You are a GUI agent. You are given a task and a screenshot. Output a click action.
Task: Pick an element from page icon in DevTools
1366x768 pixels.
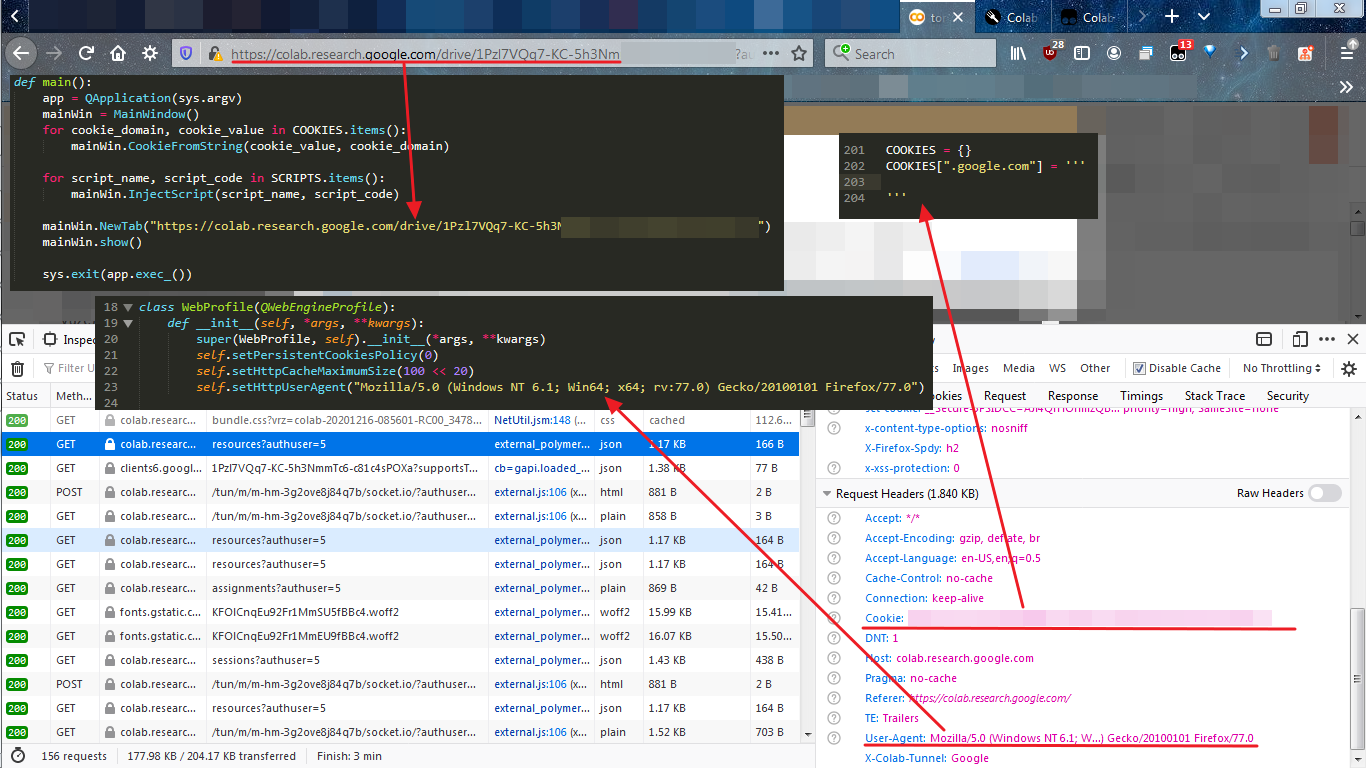pos(17,340)
